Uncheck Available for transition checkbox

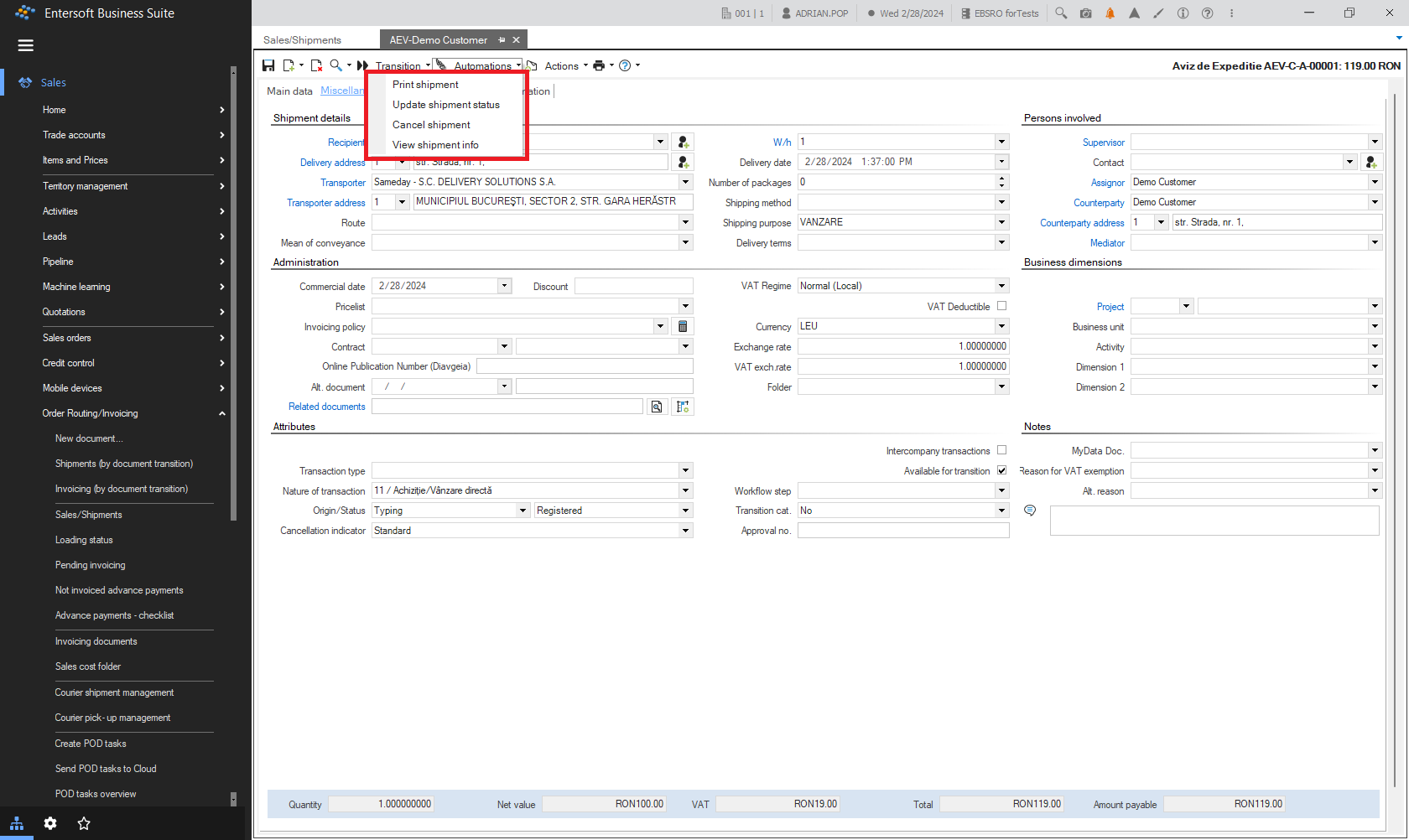[1001, 470]
